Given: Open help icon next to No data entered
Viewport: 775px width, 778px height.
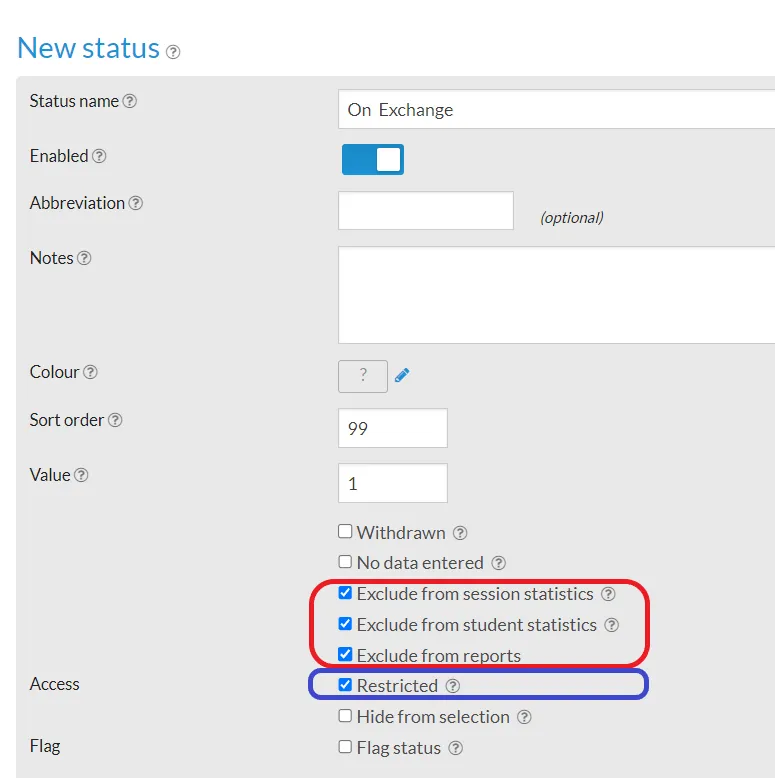Looking at the screenshot, I should click(x=498, y=563).
